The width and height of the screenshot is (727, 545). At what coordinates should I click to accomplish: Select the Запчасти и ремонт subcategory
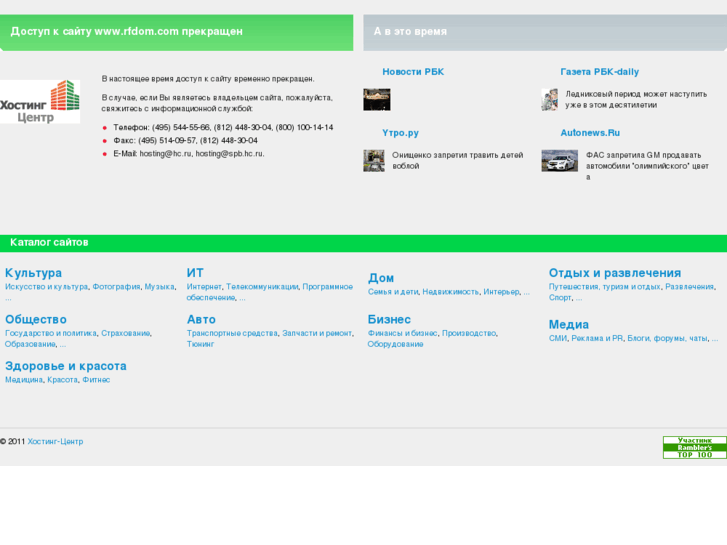[x=317, y=333]
